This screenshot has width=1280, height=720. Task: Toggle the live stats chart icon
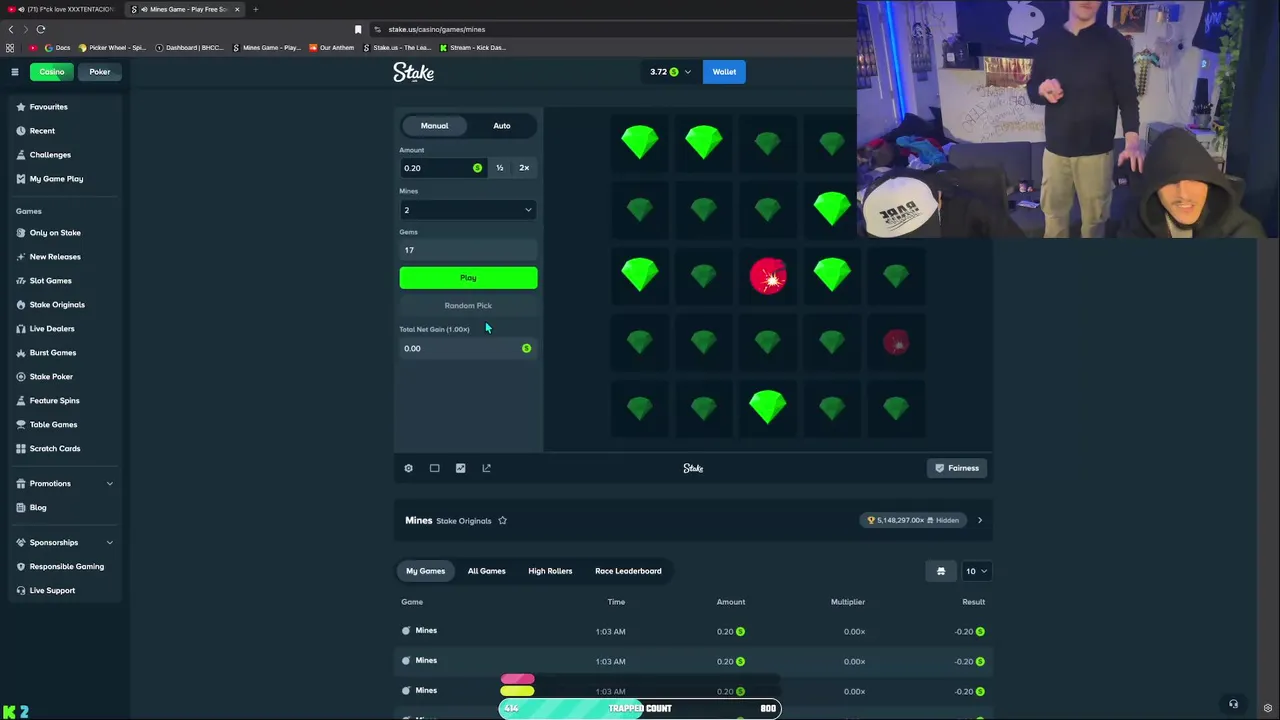point(460,468)
